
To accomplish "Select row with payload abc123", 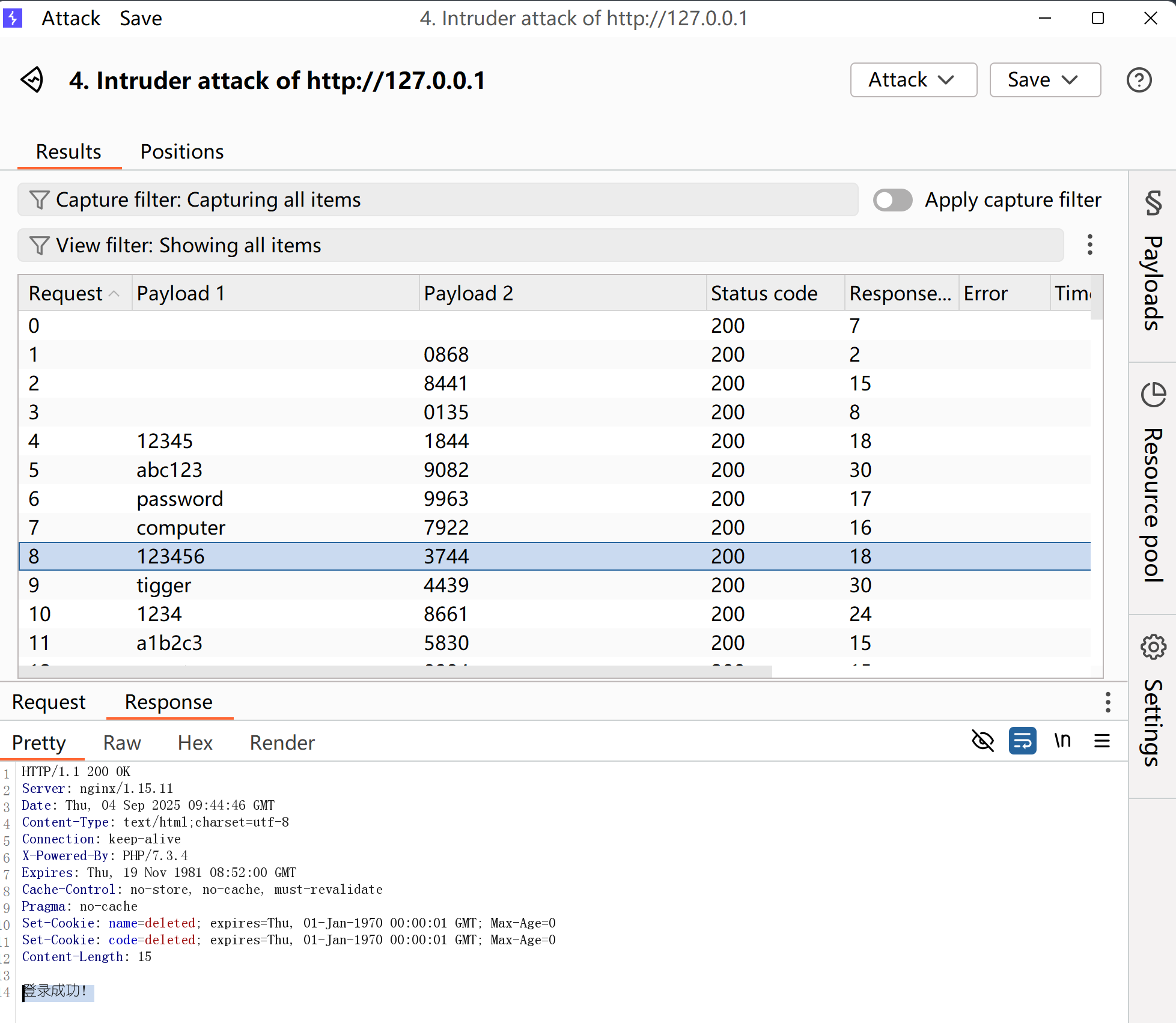I will coord(555,470).
